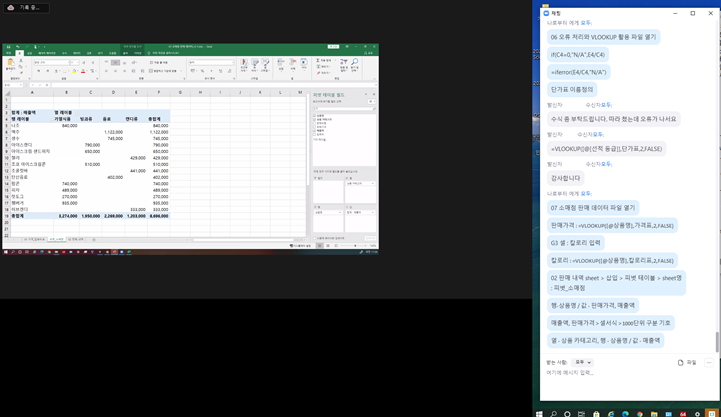Click the taskbar search magnifier icon
Image resolution: width=721 pixels, height=417 pixels.
coord(553,412)
